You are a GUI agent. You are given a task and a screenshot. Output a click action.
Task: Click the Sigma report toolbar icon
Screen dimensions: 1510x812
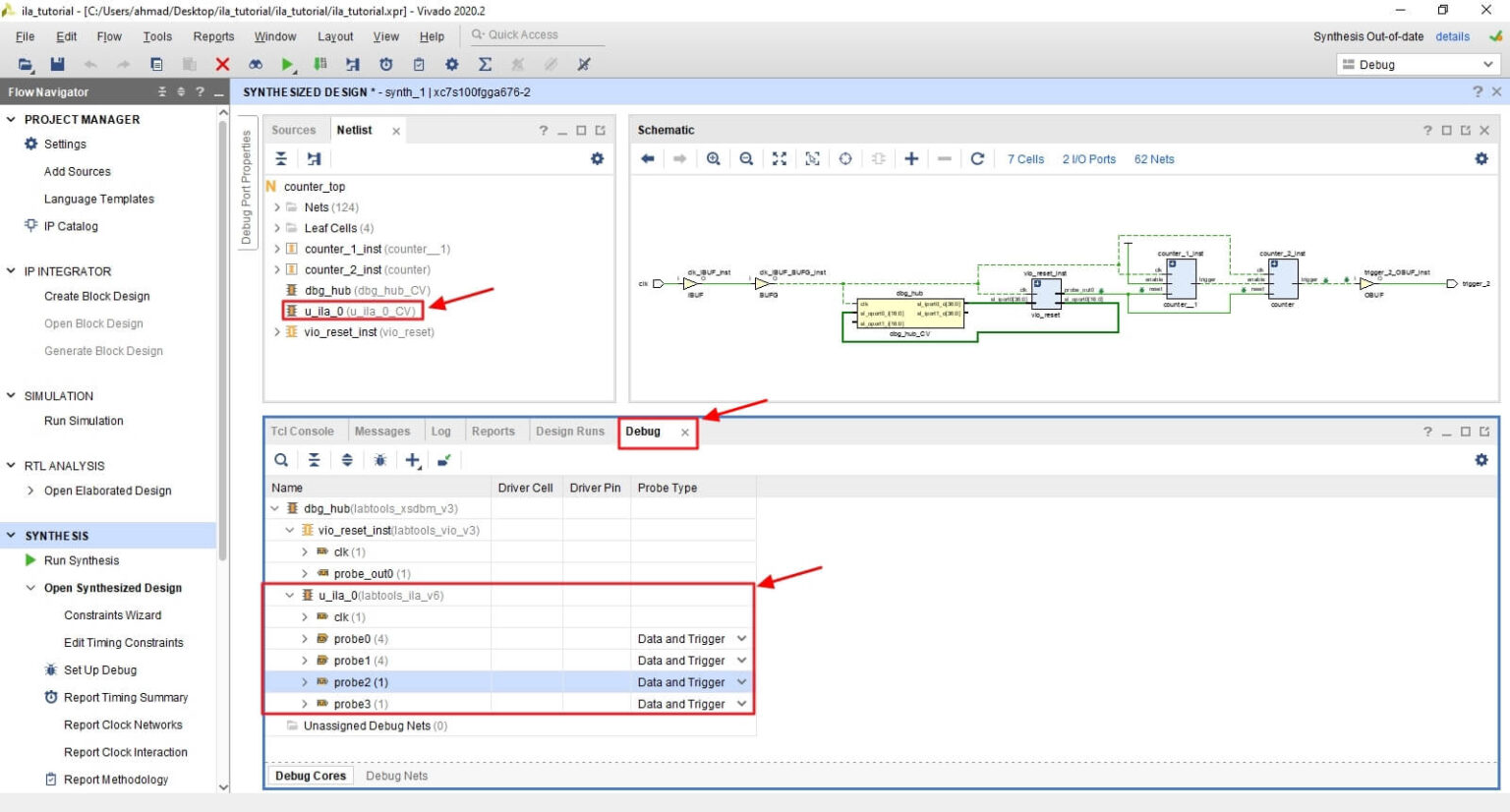pos(484,65)
